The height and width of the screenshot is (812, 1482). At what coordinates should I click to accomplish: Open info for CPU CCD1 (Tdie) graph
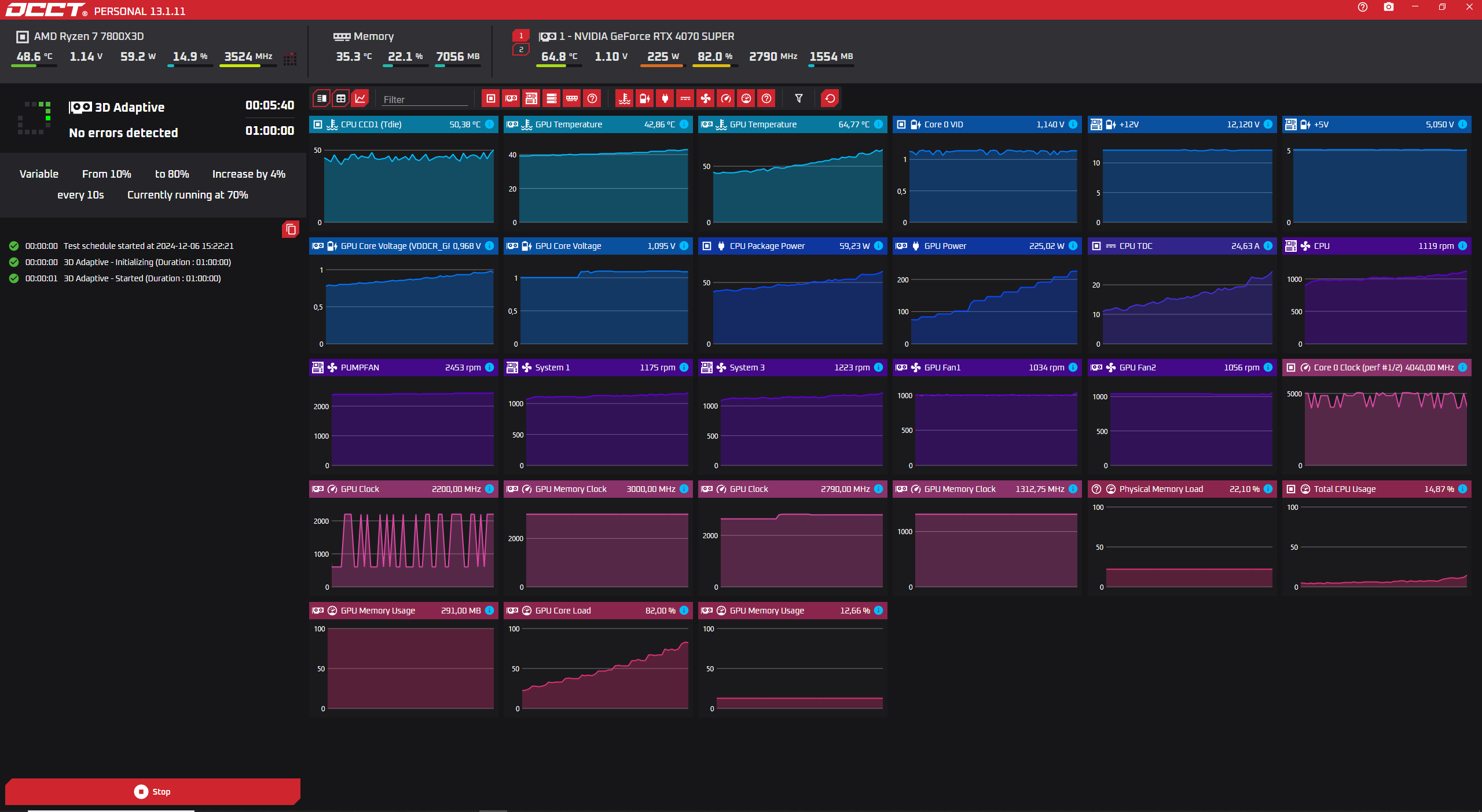(489, 124)
